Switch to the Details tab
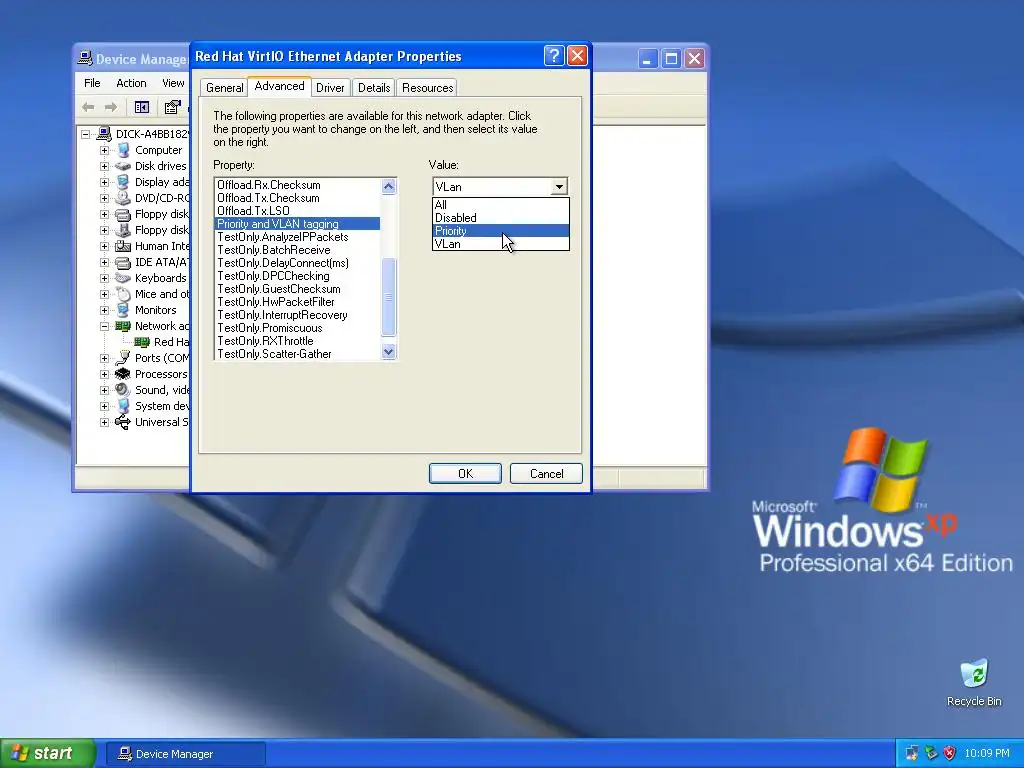 [x=374, y=88]
